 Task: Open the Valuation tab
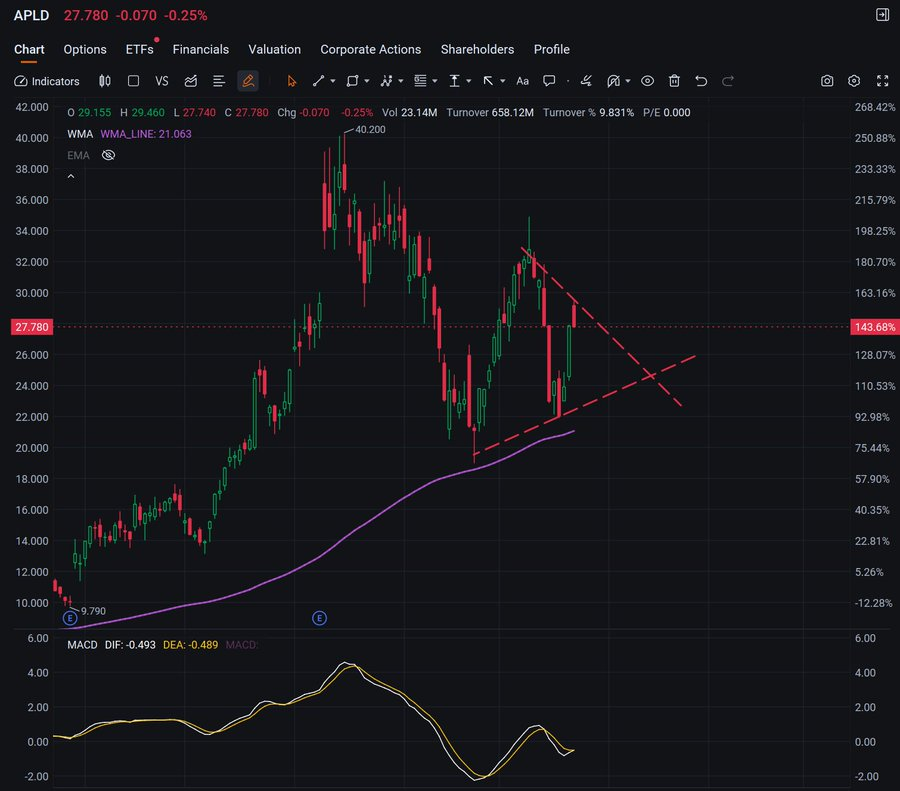pyautogui.click(x=274, y=49)
